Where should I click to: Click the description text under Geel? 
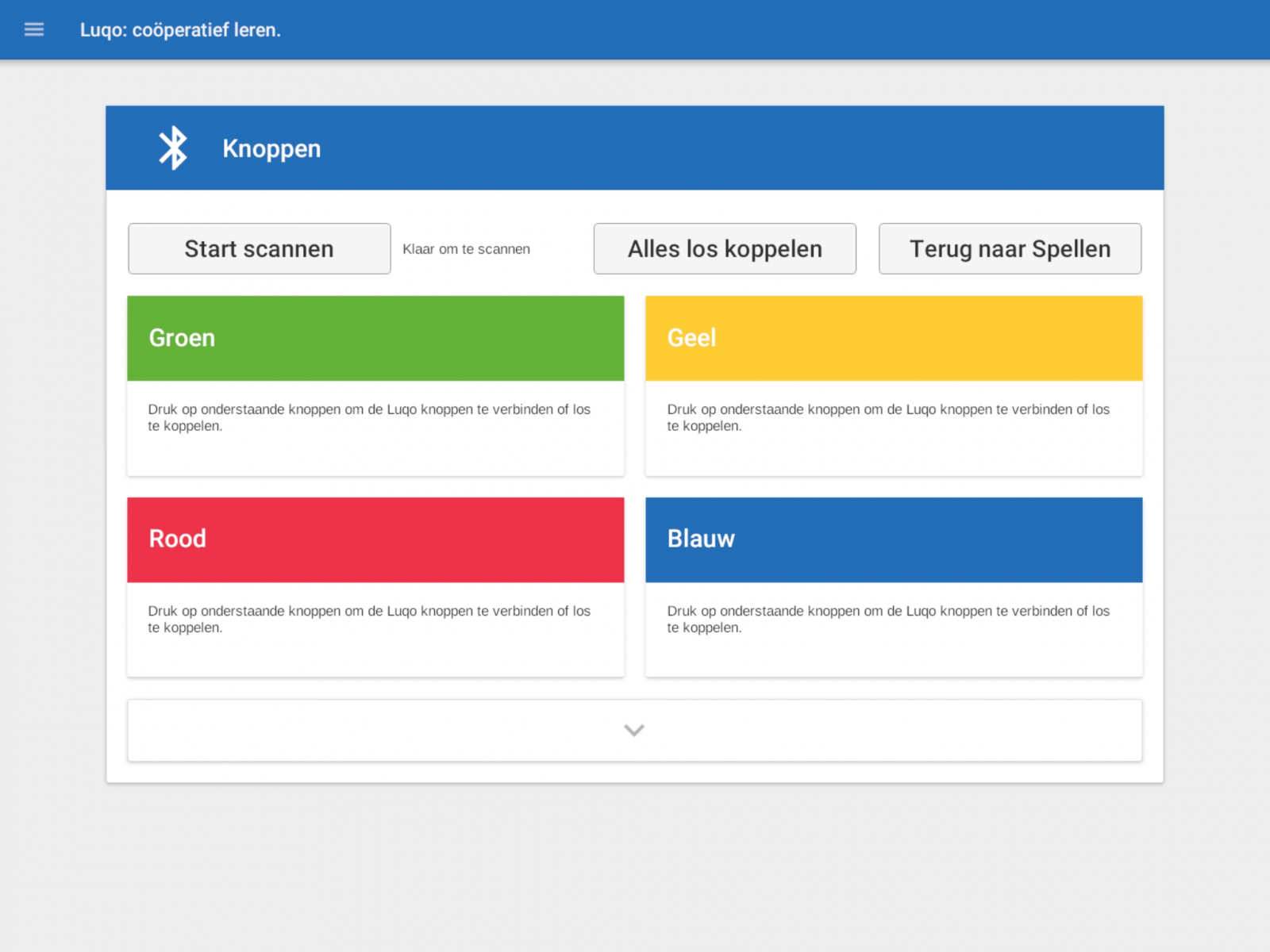point(887,417)
